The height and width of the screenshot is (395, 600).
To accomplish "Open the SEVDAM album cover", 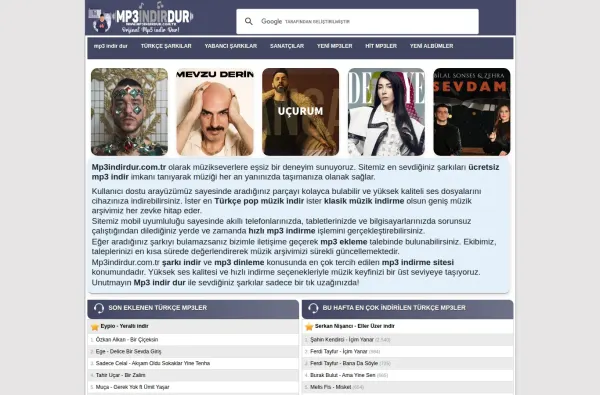I will click(x=472, y=112).
